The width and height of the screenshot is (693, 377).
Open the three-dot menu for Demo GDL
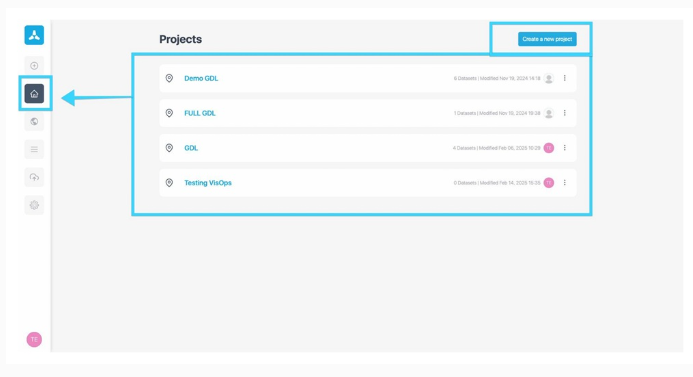564,78
